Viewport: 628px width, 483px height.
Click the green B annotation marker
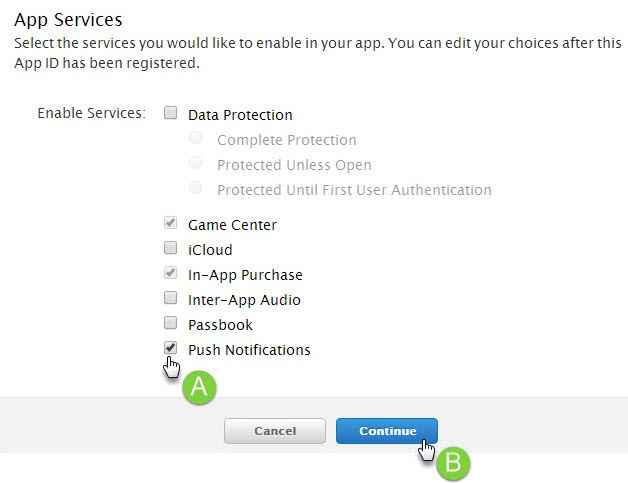(453, 463)
